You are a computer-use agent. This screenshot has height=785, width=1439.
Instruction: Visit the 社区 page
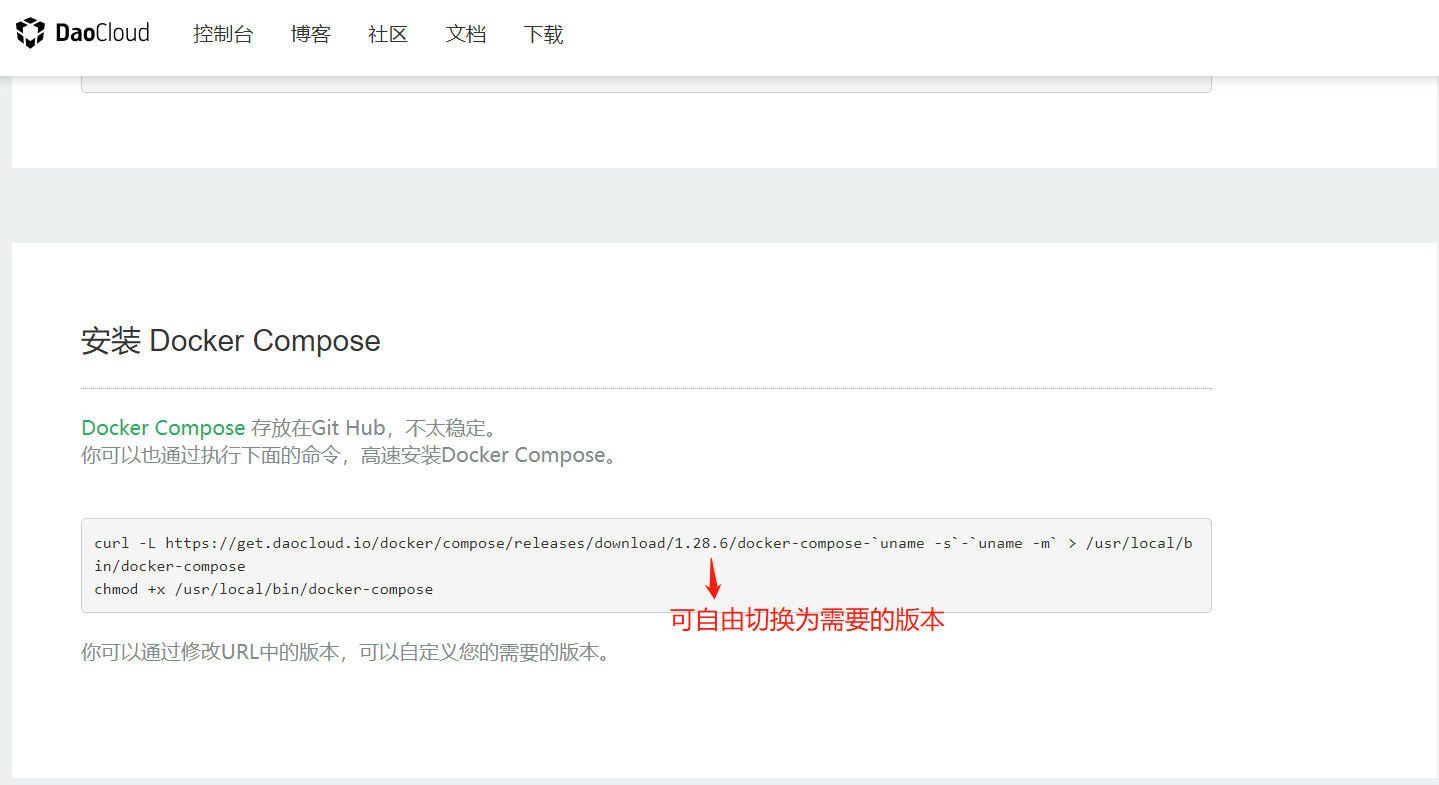(x=388, y=33)
